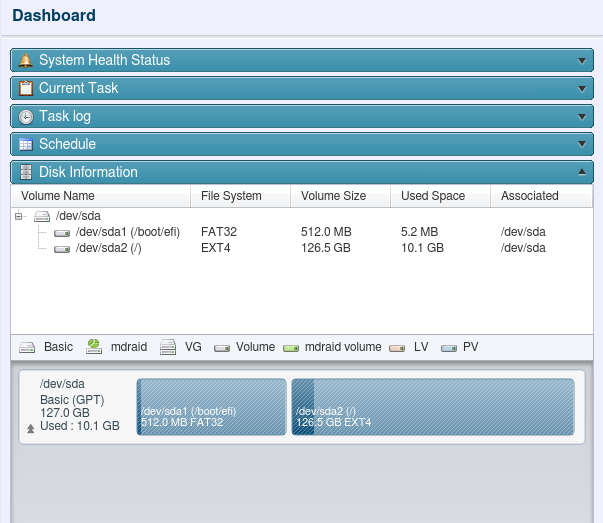Open the Schedule panel header
Screen dimensions: 603x523
(x=300, y=144)
